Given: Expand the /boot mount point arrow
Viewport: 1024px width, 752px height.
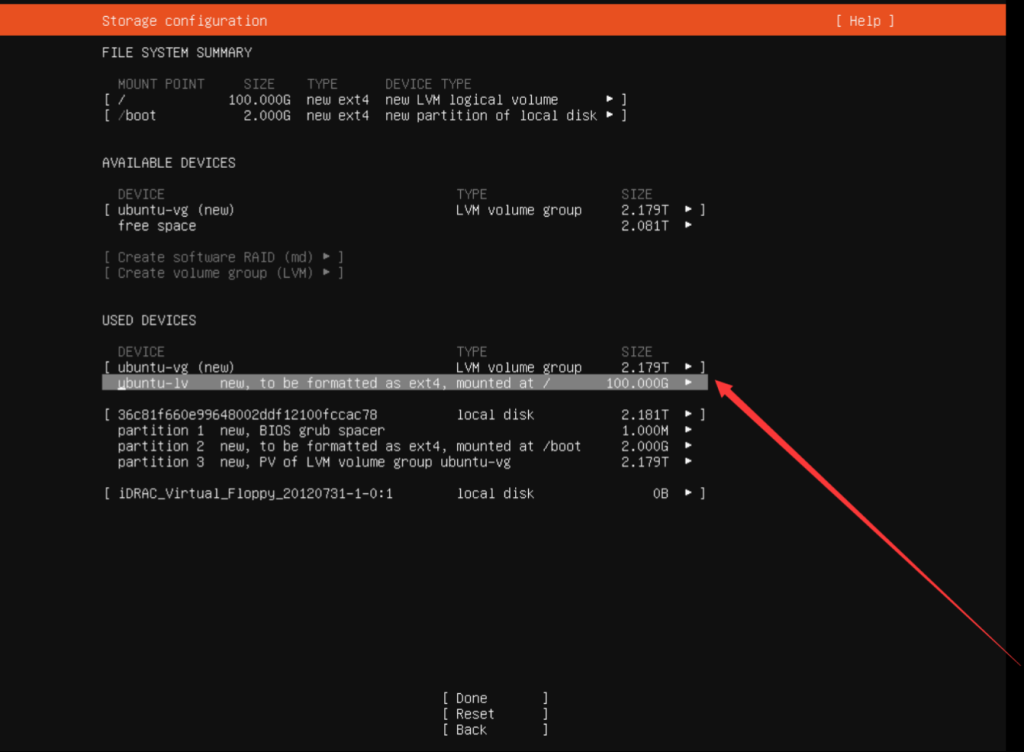Looking at the screenshot, I should pyautogui.click(x=610, y=116).
